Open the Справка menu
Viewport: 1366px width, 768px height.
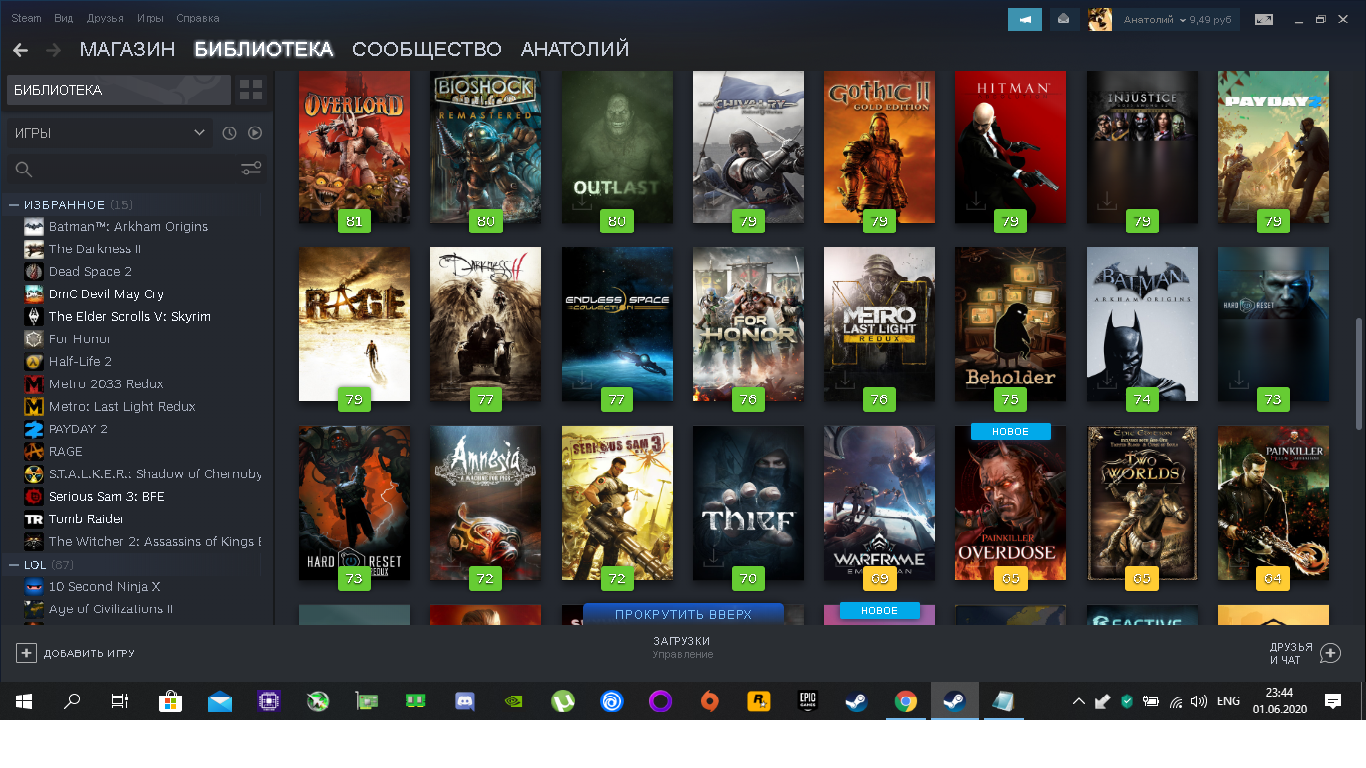click(198, 19)
